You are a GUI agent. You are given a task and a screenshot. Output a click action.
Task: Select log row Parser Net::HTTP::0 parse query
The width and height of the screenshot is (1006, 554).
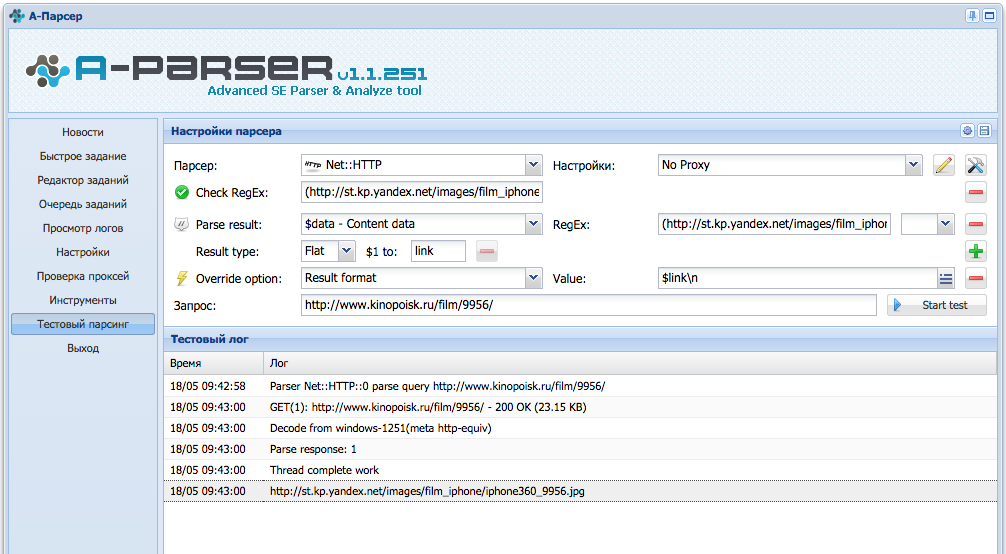pos(581,386)
